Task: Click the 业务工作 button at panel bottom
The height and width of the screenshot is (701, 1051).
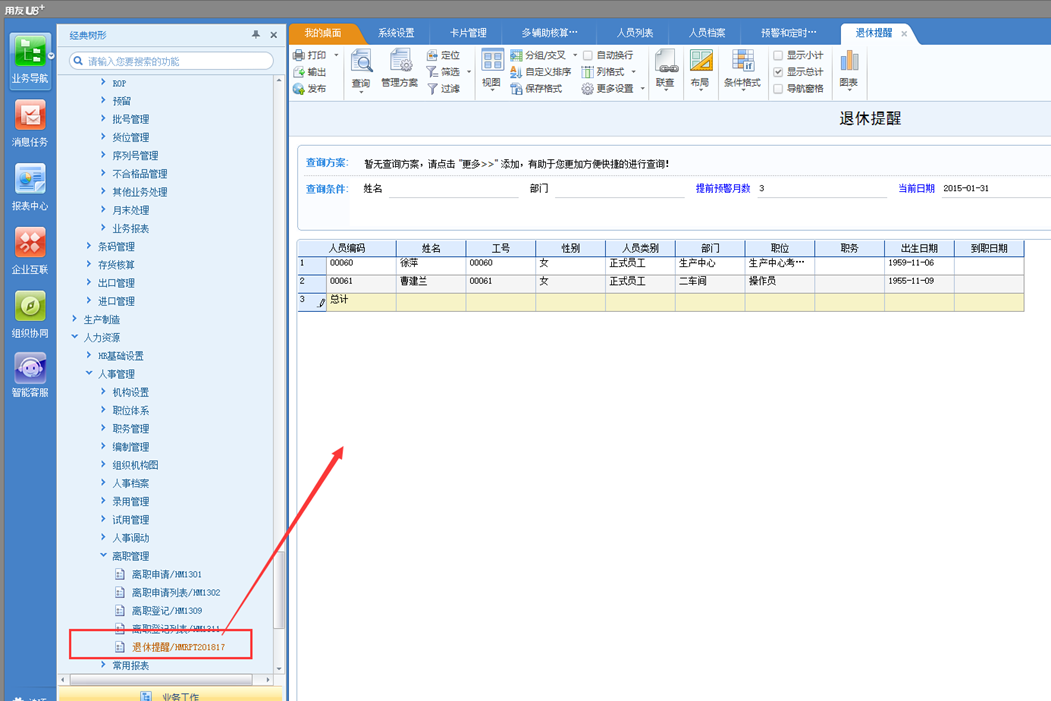Action: tap(172, 696)
